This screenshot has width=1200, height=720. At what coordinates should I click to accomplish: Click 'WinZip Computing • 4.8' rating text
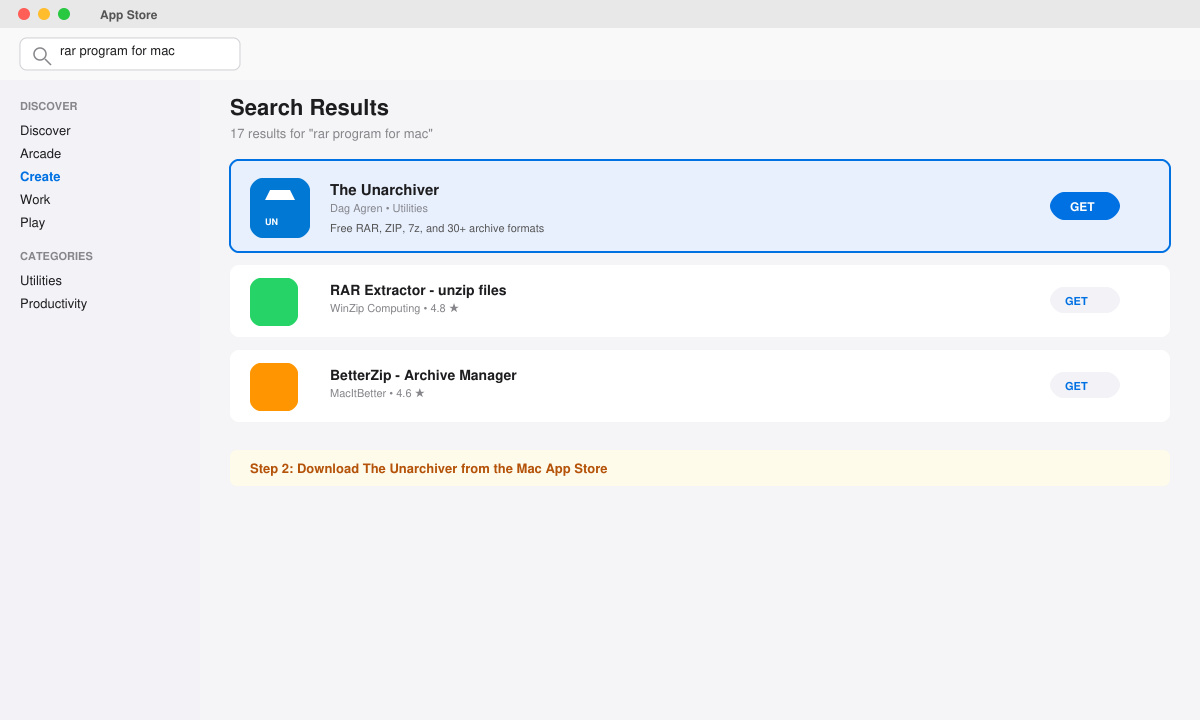(394, 308)
